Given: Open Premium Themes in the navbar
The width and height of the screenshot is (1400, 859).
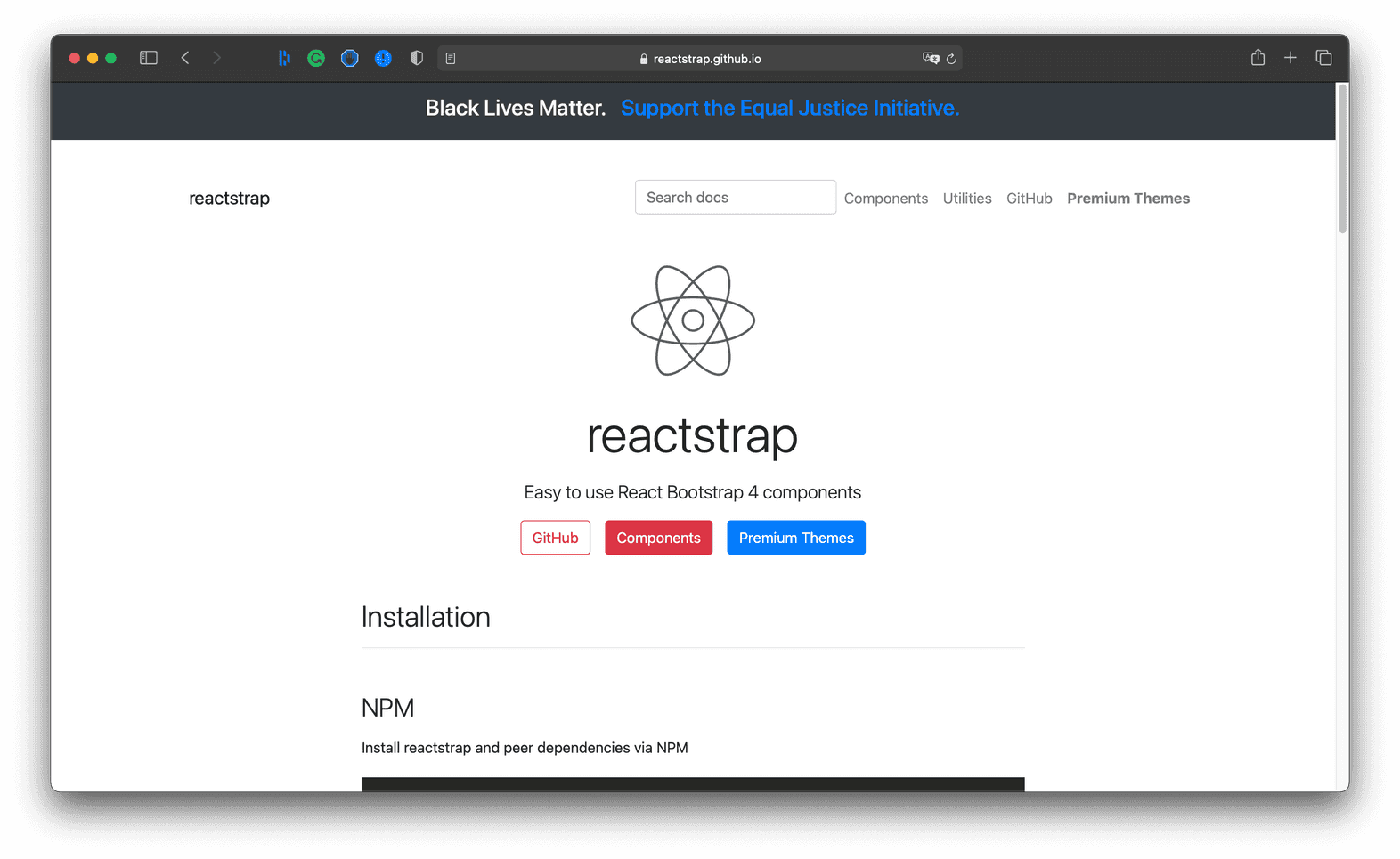Looking at the screenshot, I should 1128,199.
